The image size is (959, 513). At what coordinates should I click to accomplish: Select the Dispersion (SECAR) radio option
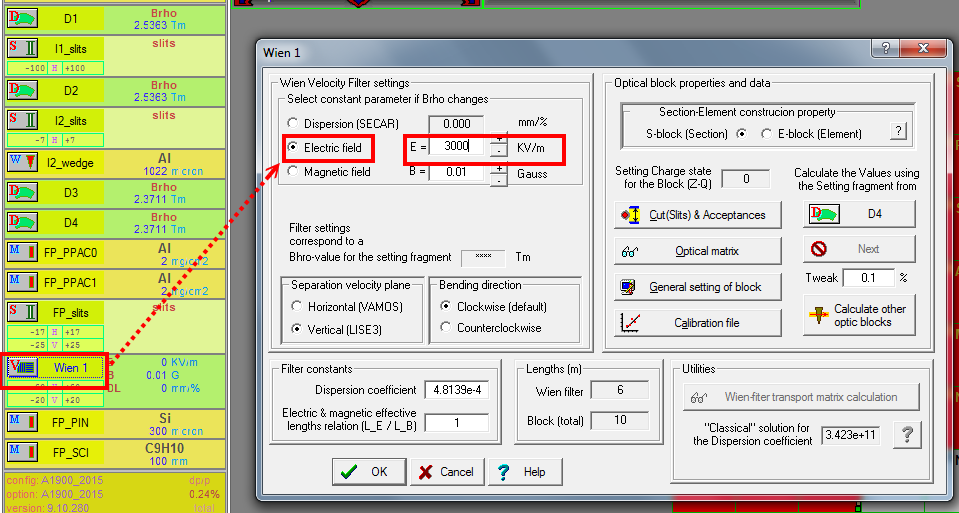point(295,123)
